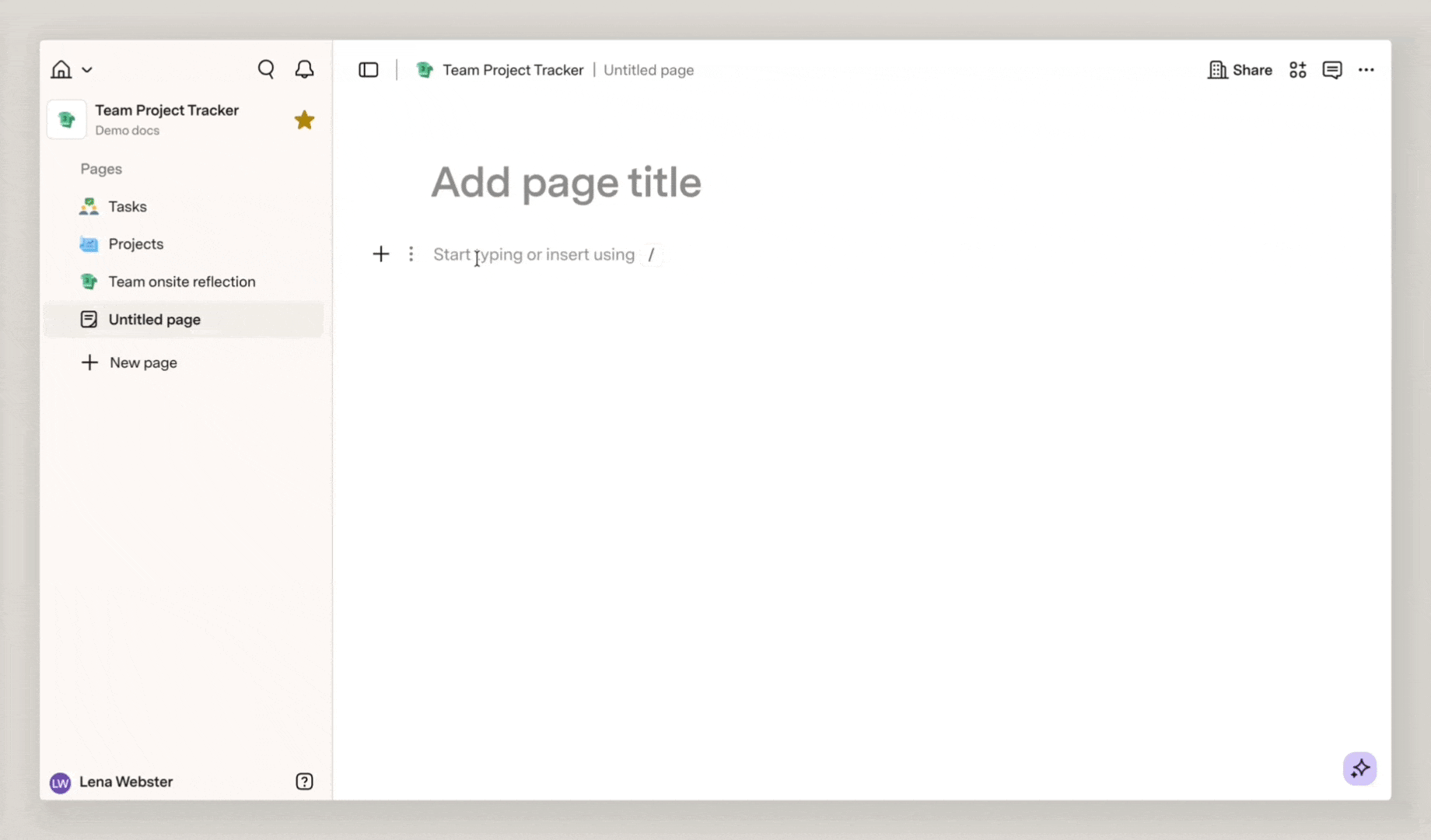Open the insert/packs grid icon
Image resolution: width=1431 pixels, height=840 pixels.
coord(1298,70)
